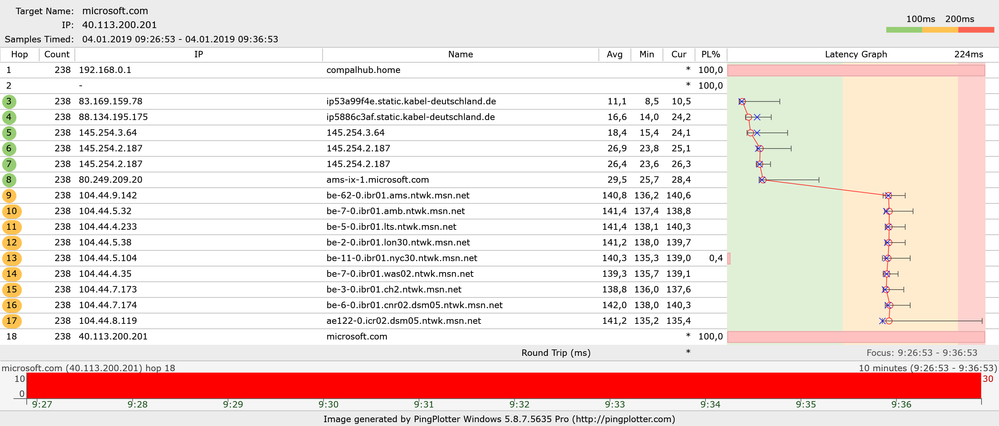
Task: Click the Avg value 11,1
Action: (x=619, y=101)
